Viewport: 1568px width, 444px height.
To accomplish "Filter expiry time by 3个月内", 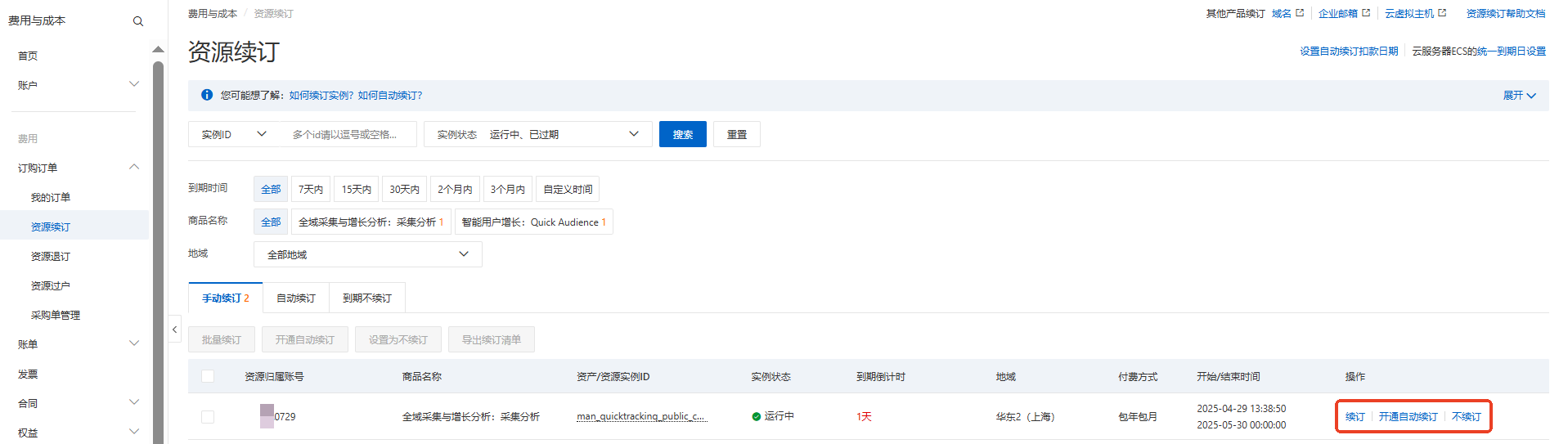I will [508, 189].
